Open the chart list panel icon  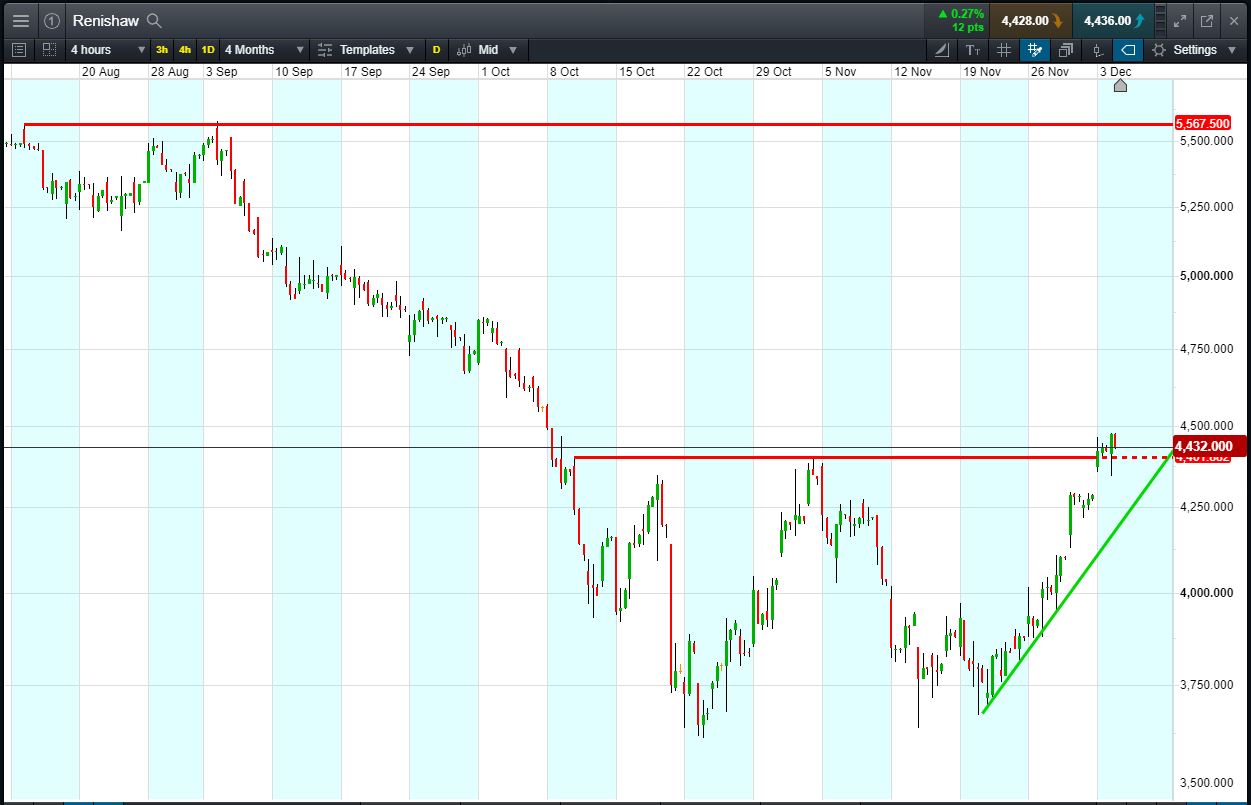pyautogui.click(x=19, y=49)
